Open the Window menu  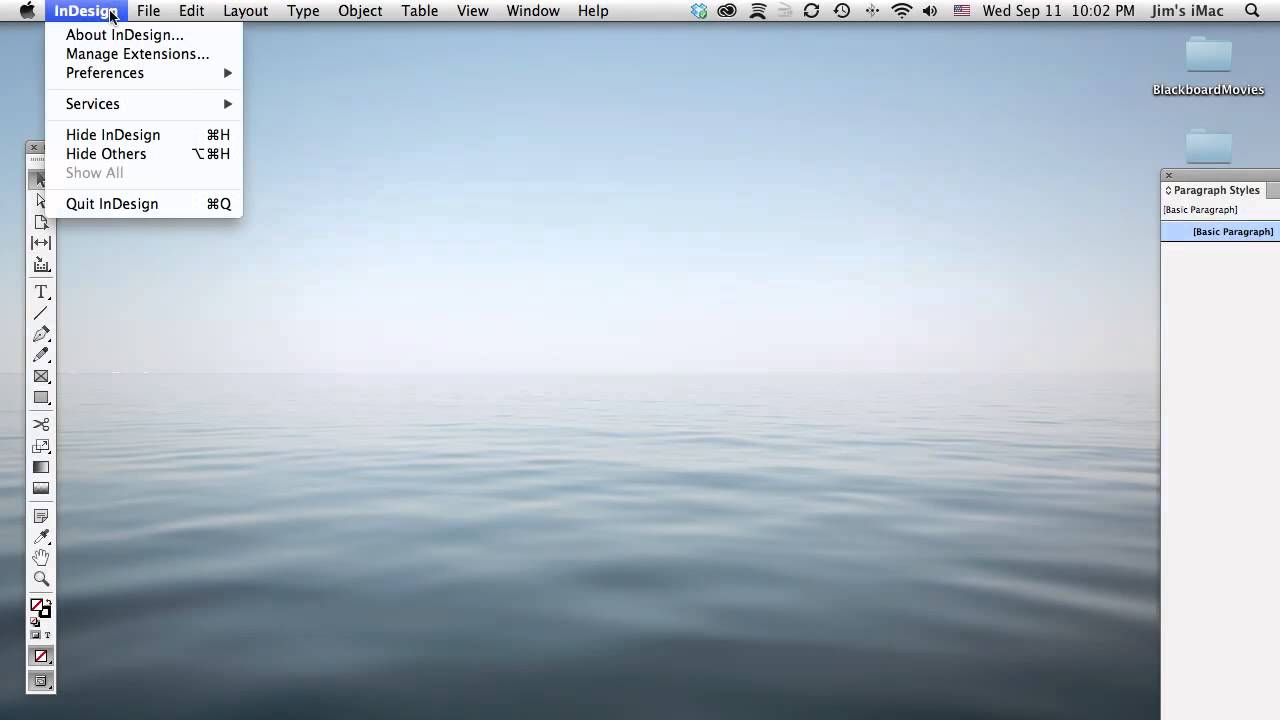point(533,11)
